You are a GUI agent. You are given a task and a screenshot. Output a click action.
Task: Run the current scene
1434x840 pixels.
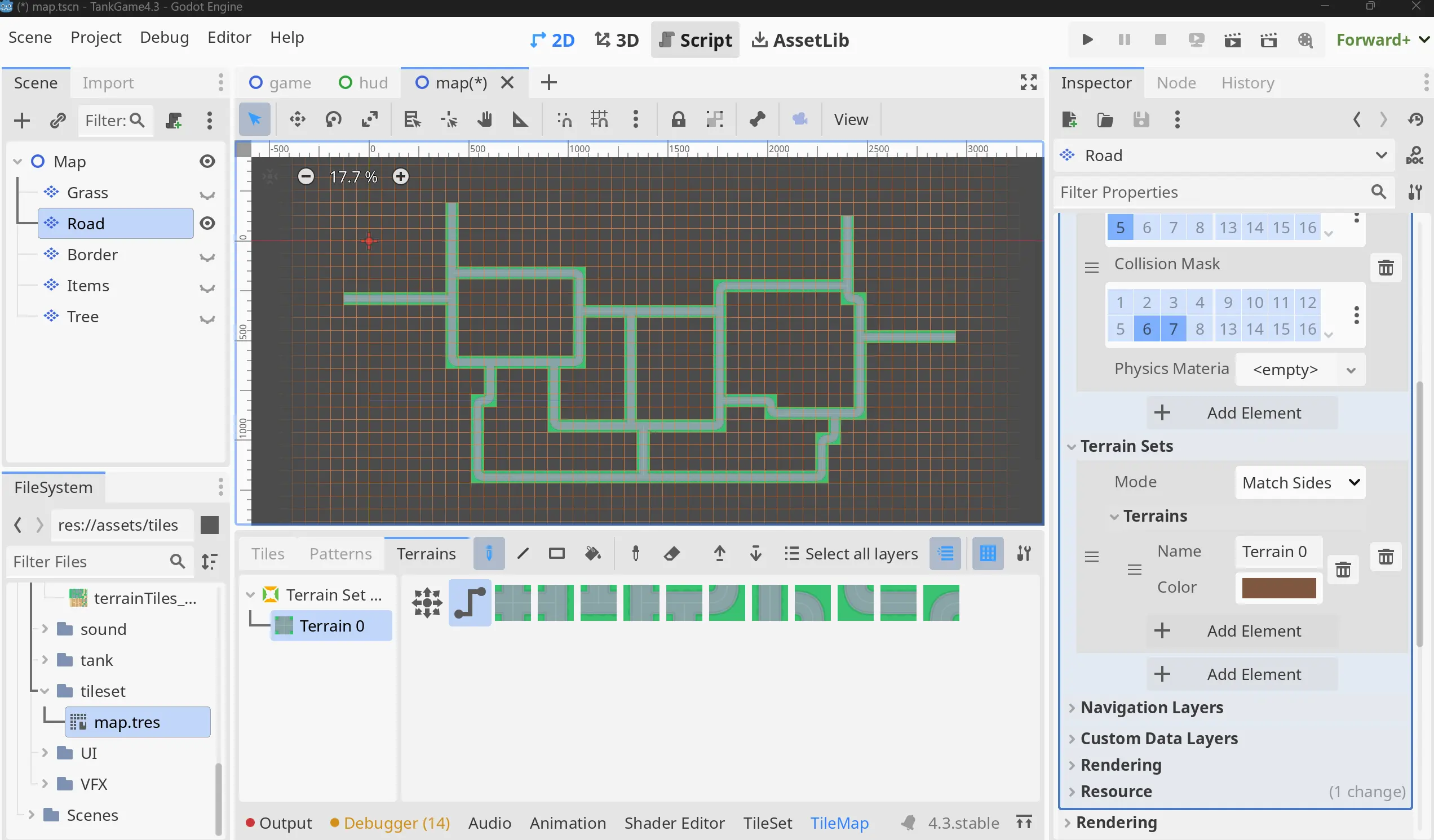point(1233,40)
